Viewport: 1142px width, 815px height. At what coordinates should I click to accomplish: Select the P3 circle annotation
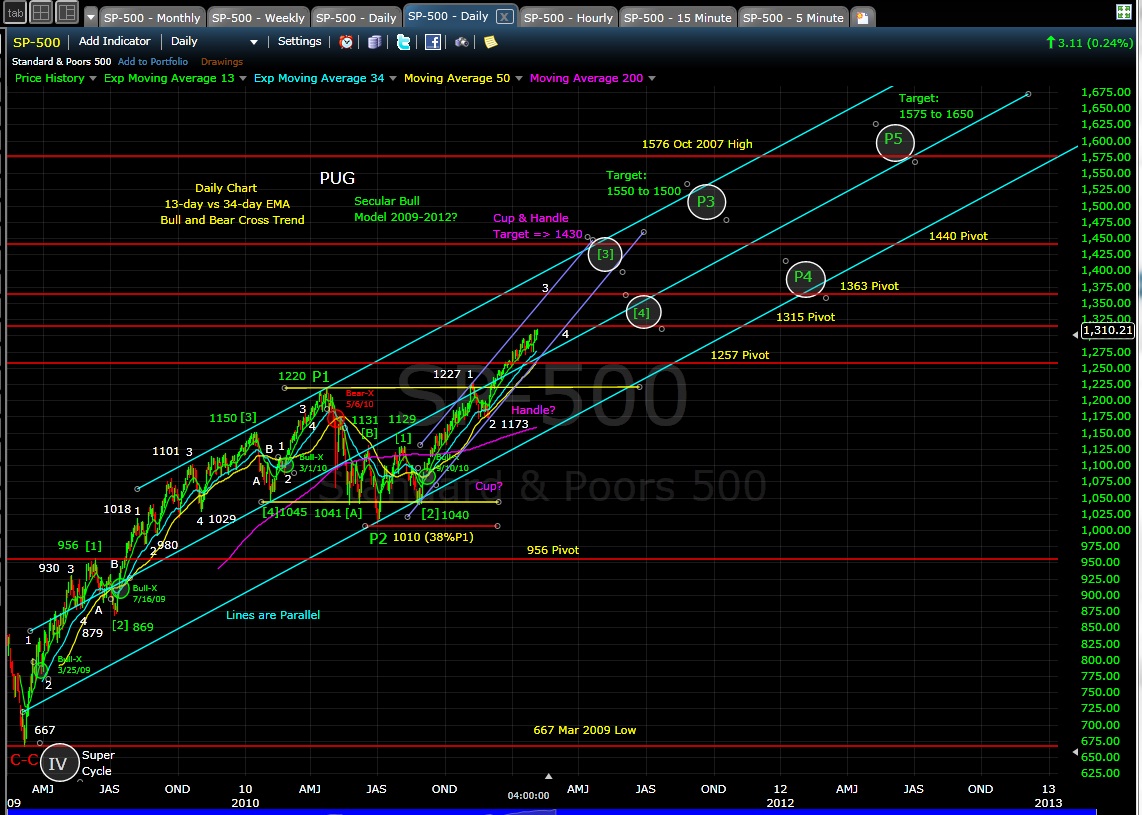coord(706,202)
